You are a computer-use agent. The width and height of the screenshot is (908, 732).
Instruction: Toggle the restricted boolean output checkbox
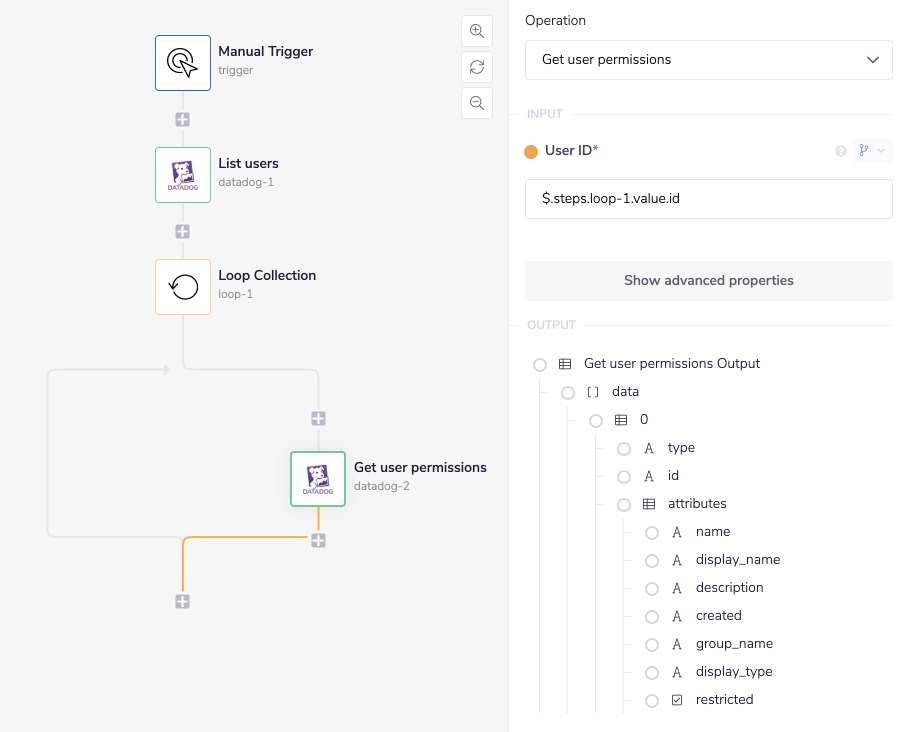(678, 699)
